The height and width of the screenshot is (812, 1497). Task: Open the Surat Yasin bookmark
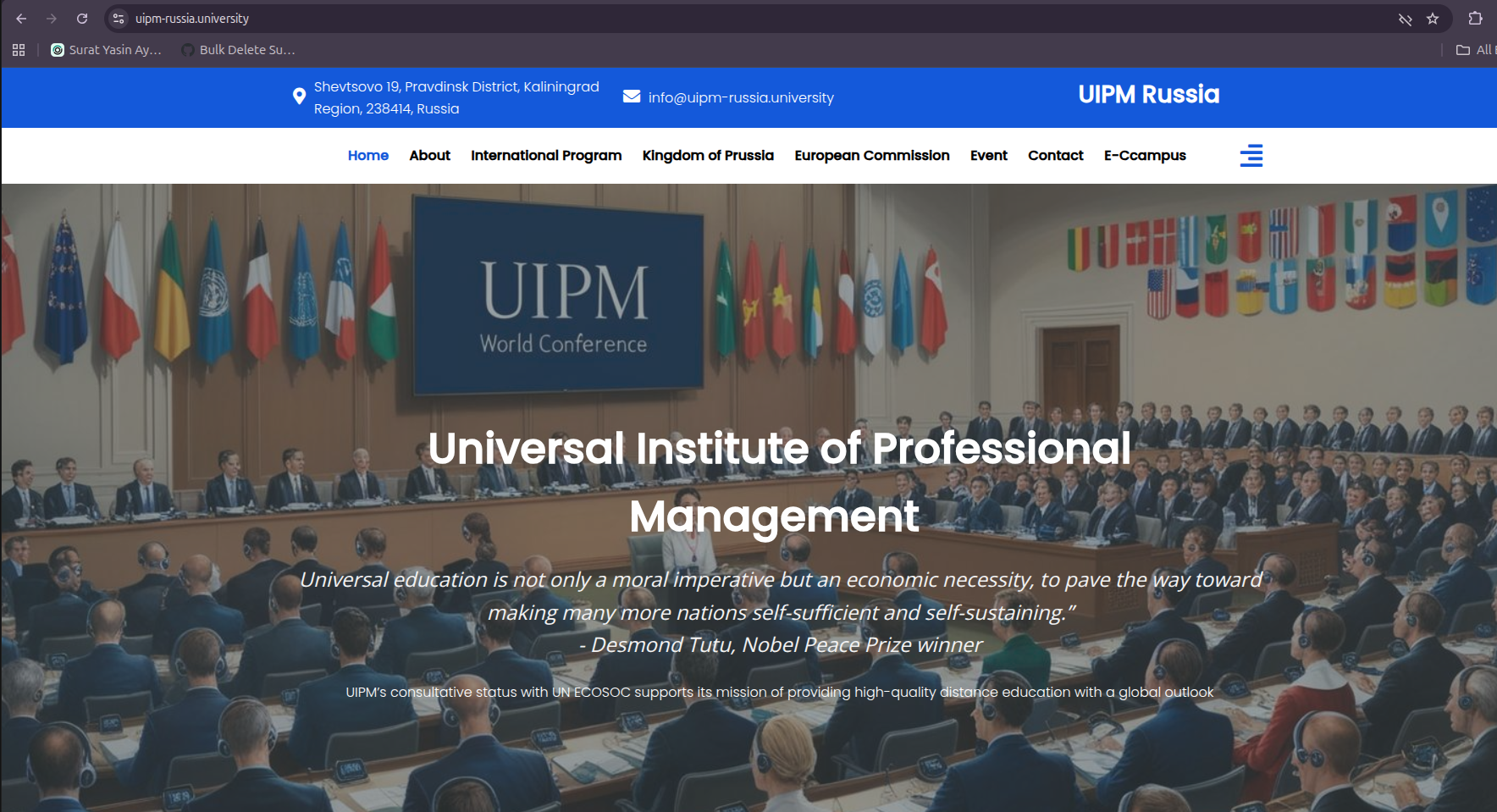click(107, 50)
